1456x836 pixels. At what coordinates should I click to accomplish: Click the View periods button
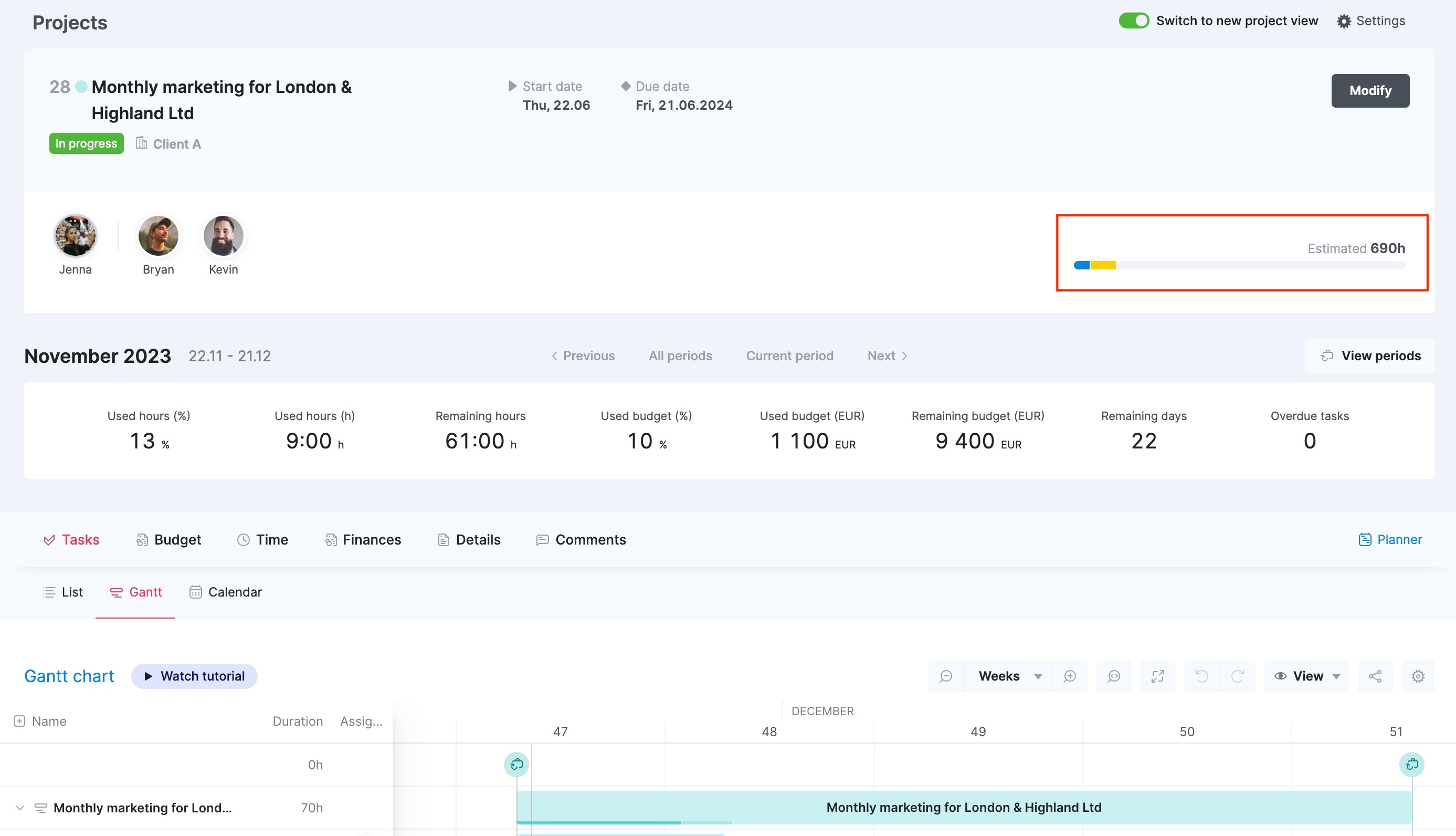click(1370, 356)
